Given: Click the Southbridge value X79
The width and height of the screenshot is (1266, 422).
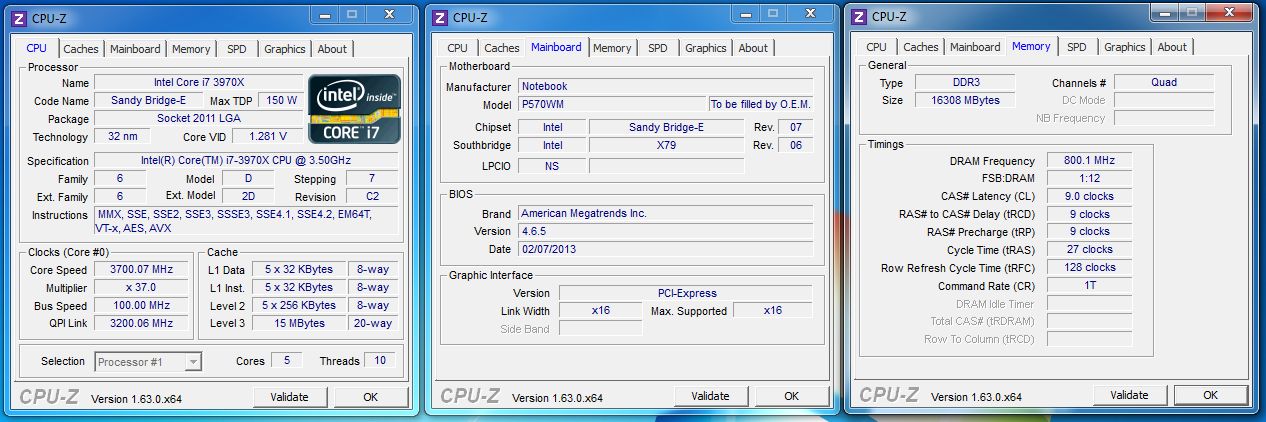Looking at the screenshot, I should point(666,146).
